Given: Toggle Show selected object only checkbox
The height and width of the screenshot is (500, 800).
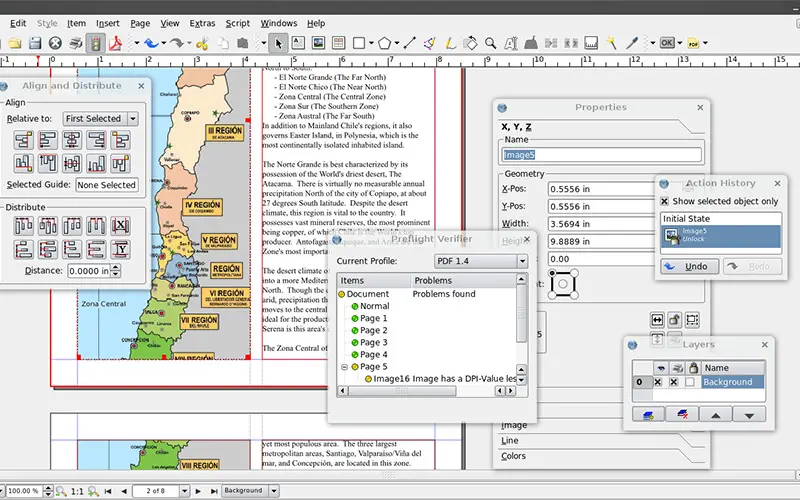Looking at the screenshot, I should (x=664, y=201).
